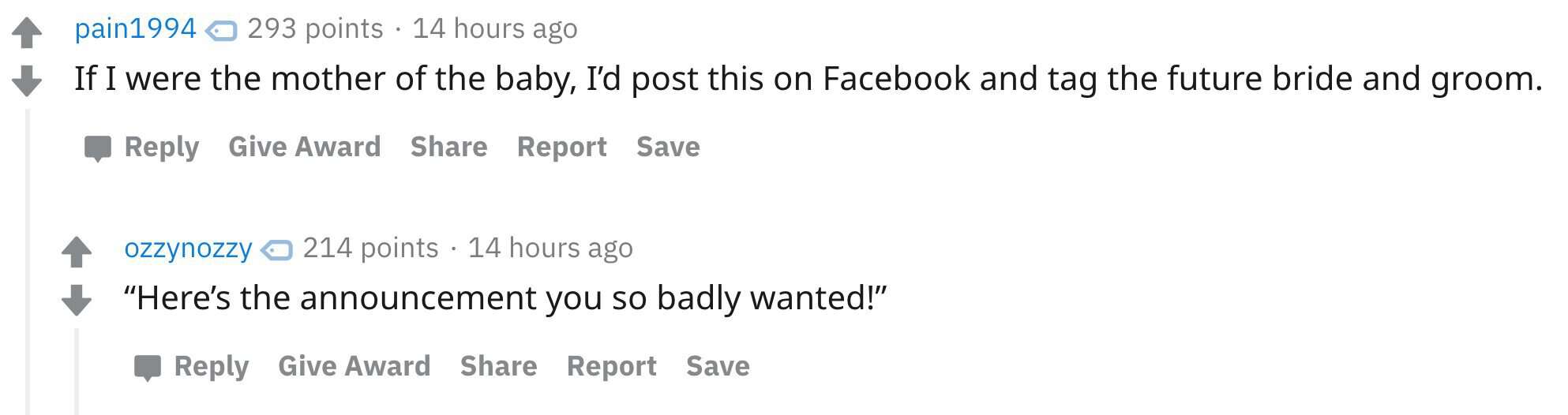Downvote pain1994's comment
Image resolution: width=1568 pixels, height=415 pixels.
point(27,80)
